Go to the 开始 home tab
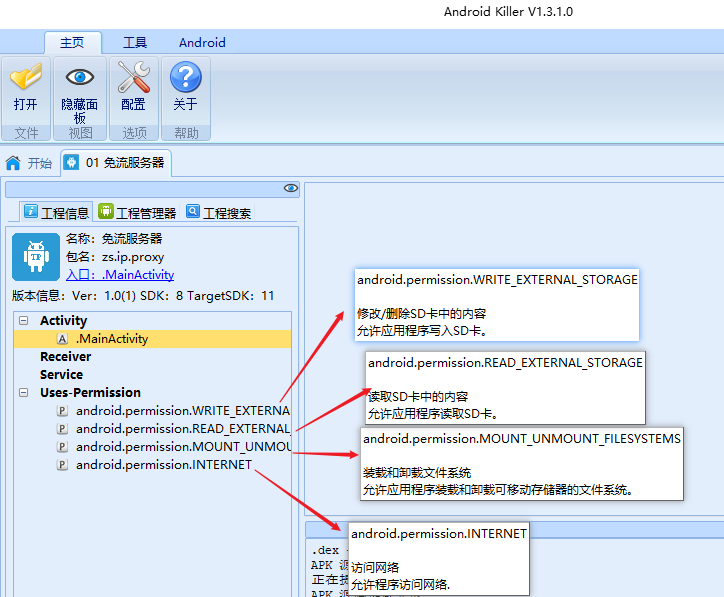This screenshot has height=597, width=724. tap(28, 163)
